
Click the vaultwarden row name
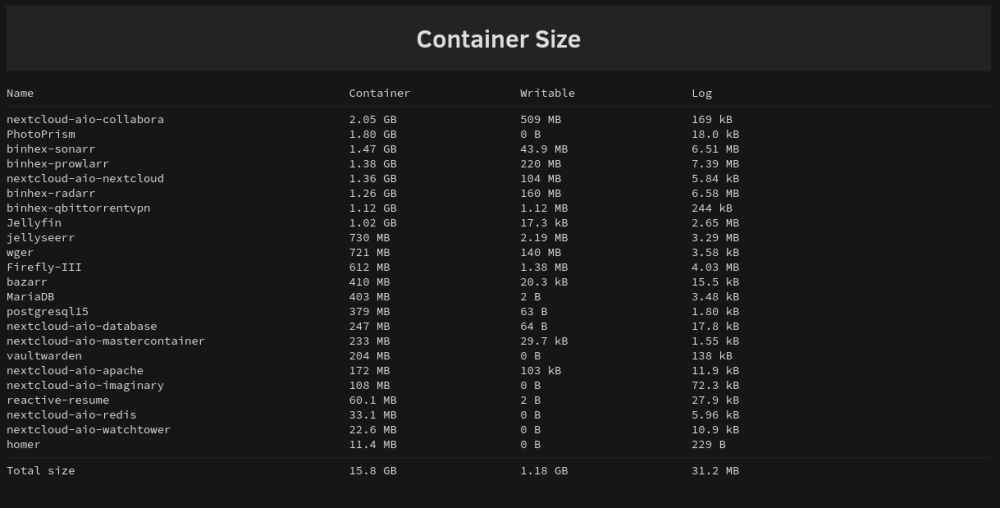(x=44, y=356)
